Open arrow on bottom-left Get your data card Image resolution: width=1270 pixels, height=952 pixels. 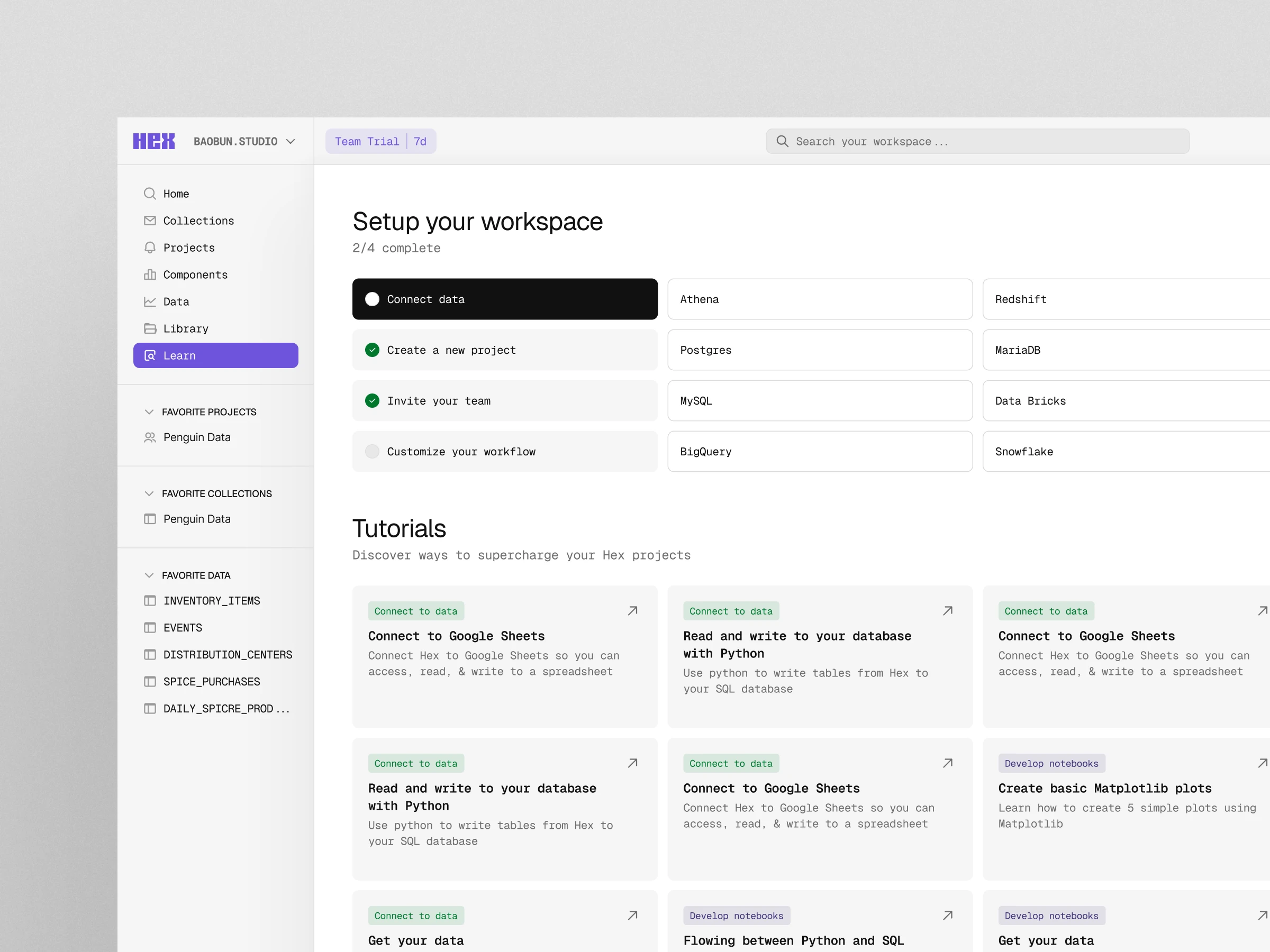[633, 916]
